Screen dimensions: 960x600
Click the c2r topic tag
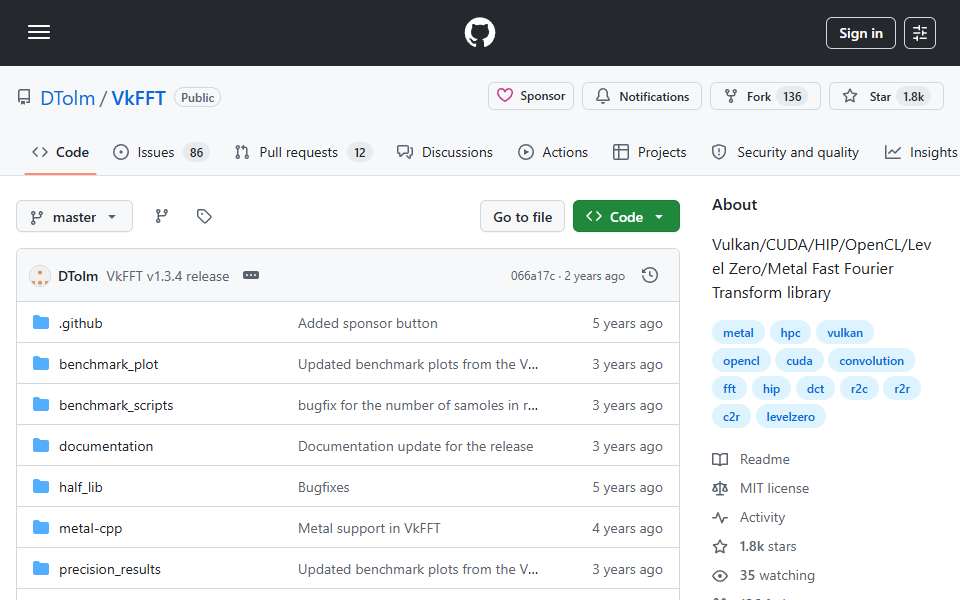click(731, 417)
